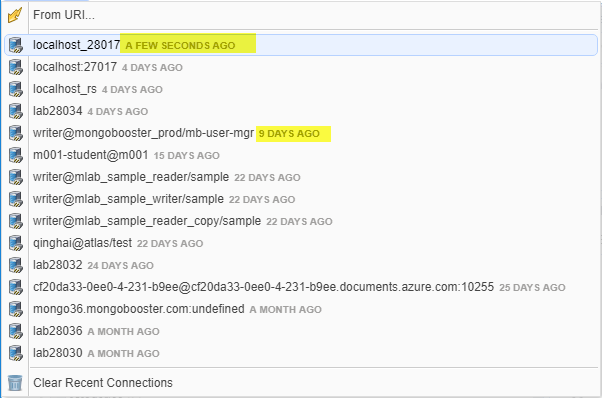
Task: Select writer@mlab_sample_reader_copy/sample entry
Action: 301,221
